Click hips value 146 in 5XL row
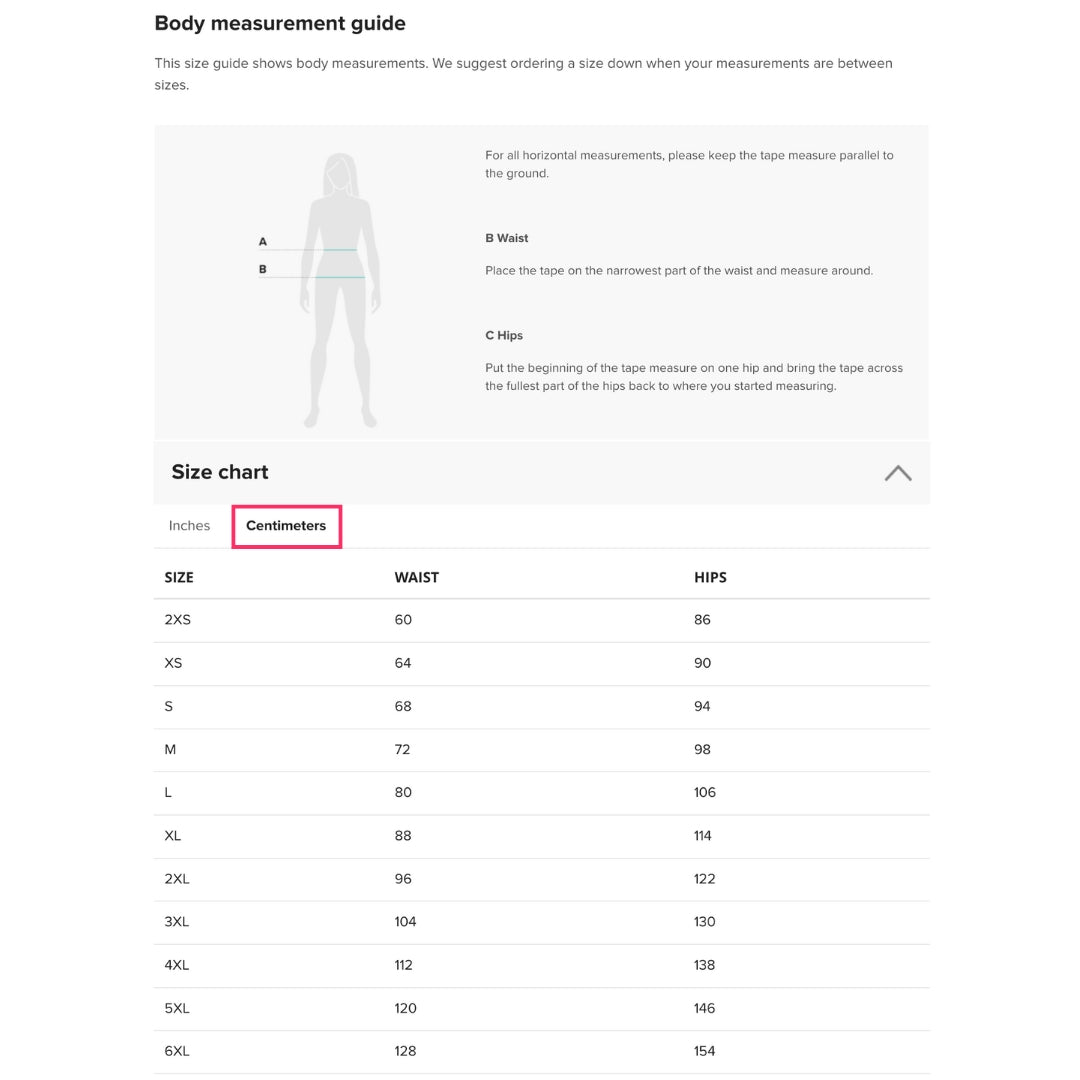1080x1080 pixels. click(704, 1008)
